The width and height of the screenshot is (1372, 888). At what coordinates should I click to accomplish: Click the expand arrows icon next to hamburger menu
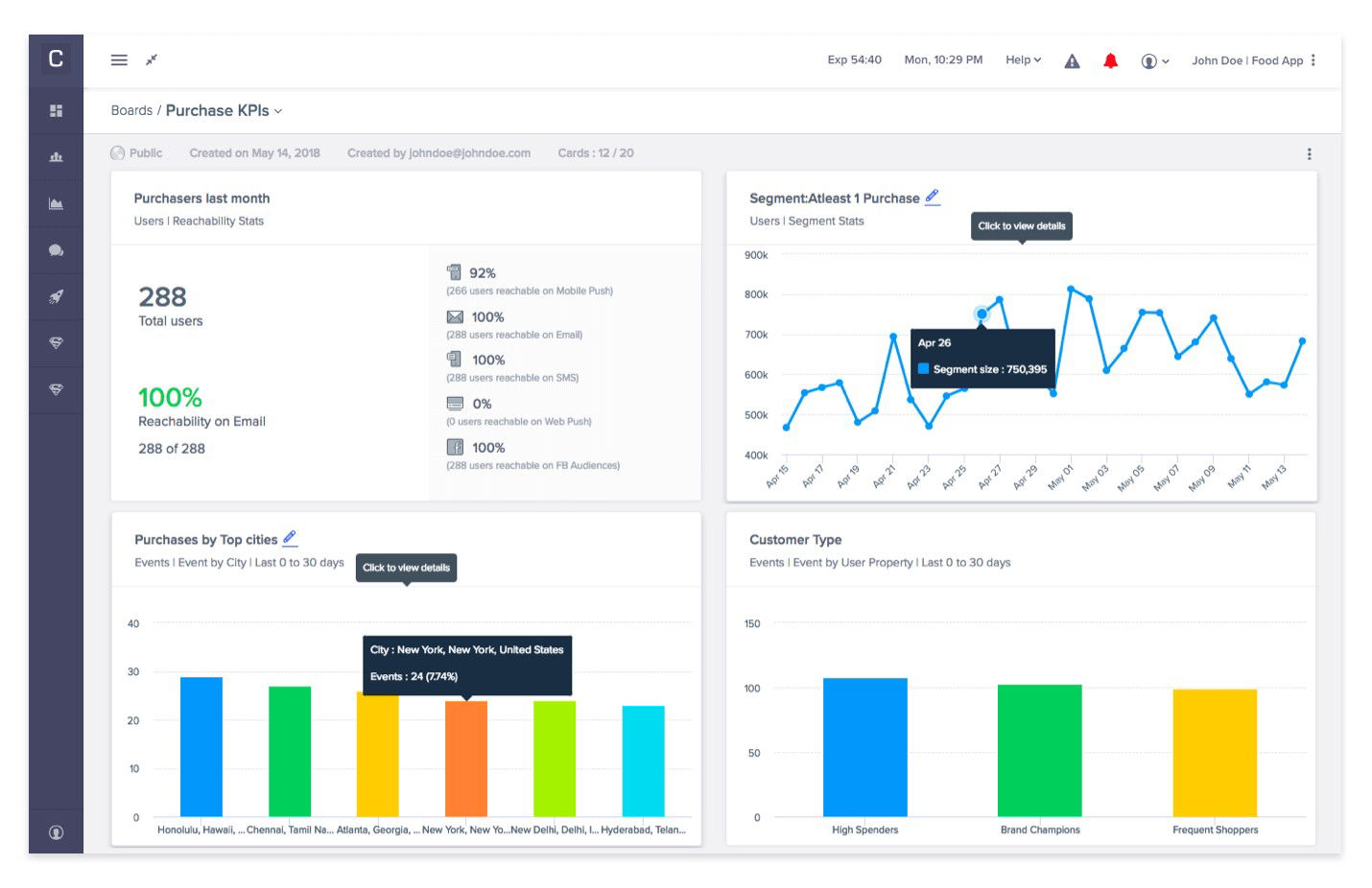pyautogui.click(x=150, y=59)
